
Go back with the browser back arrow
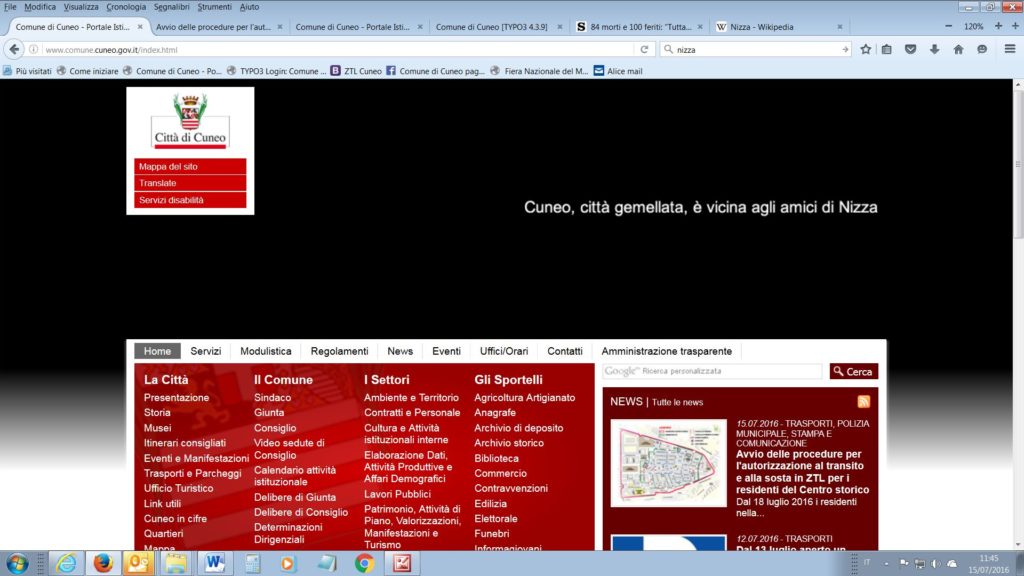[x=14, y=50]
